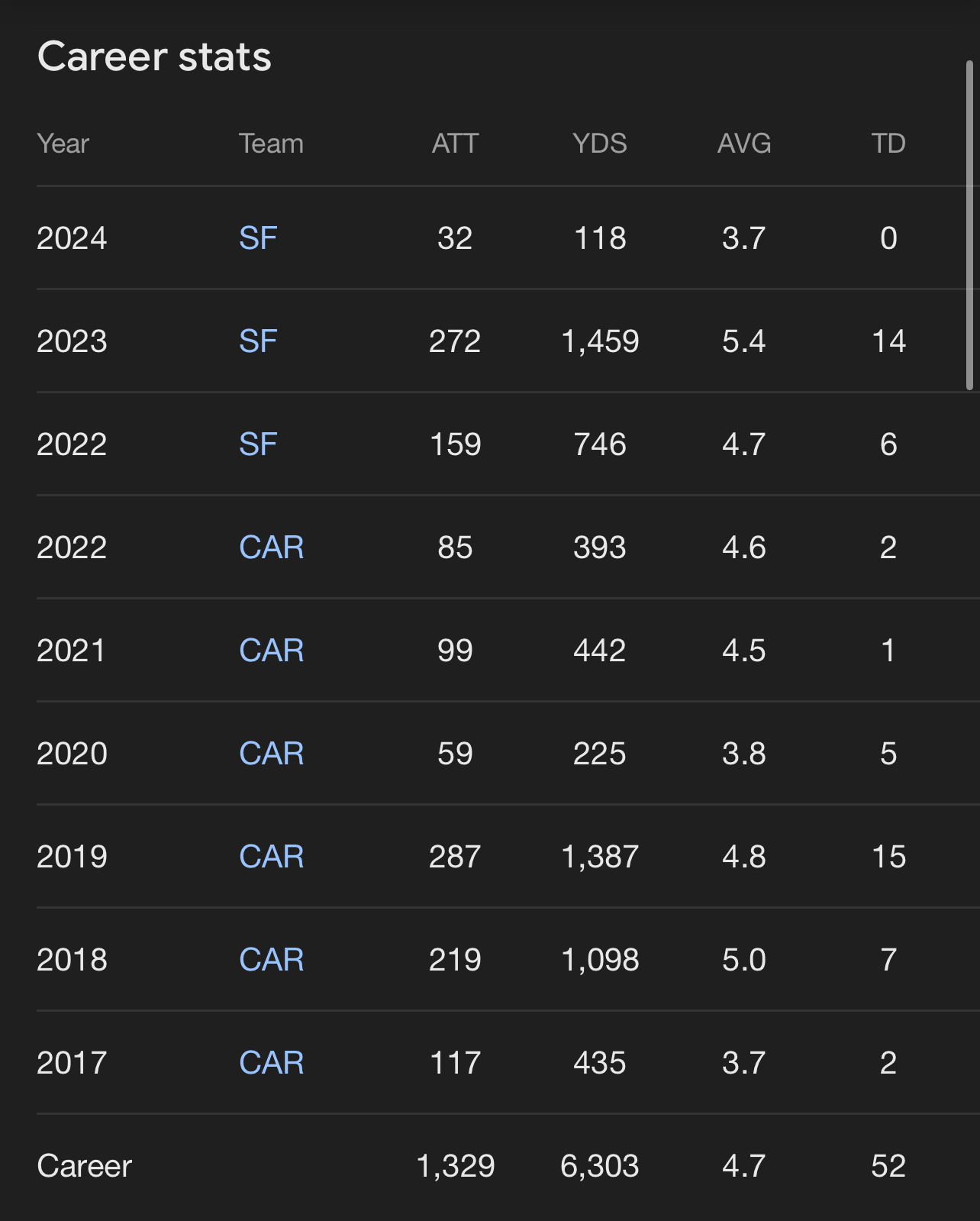
Task: Click the TD column header
Action: (888, 144)
